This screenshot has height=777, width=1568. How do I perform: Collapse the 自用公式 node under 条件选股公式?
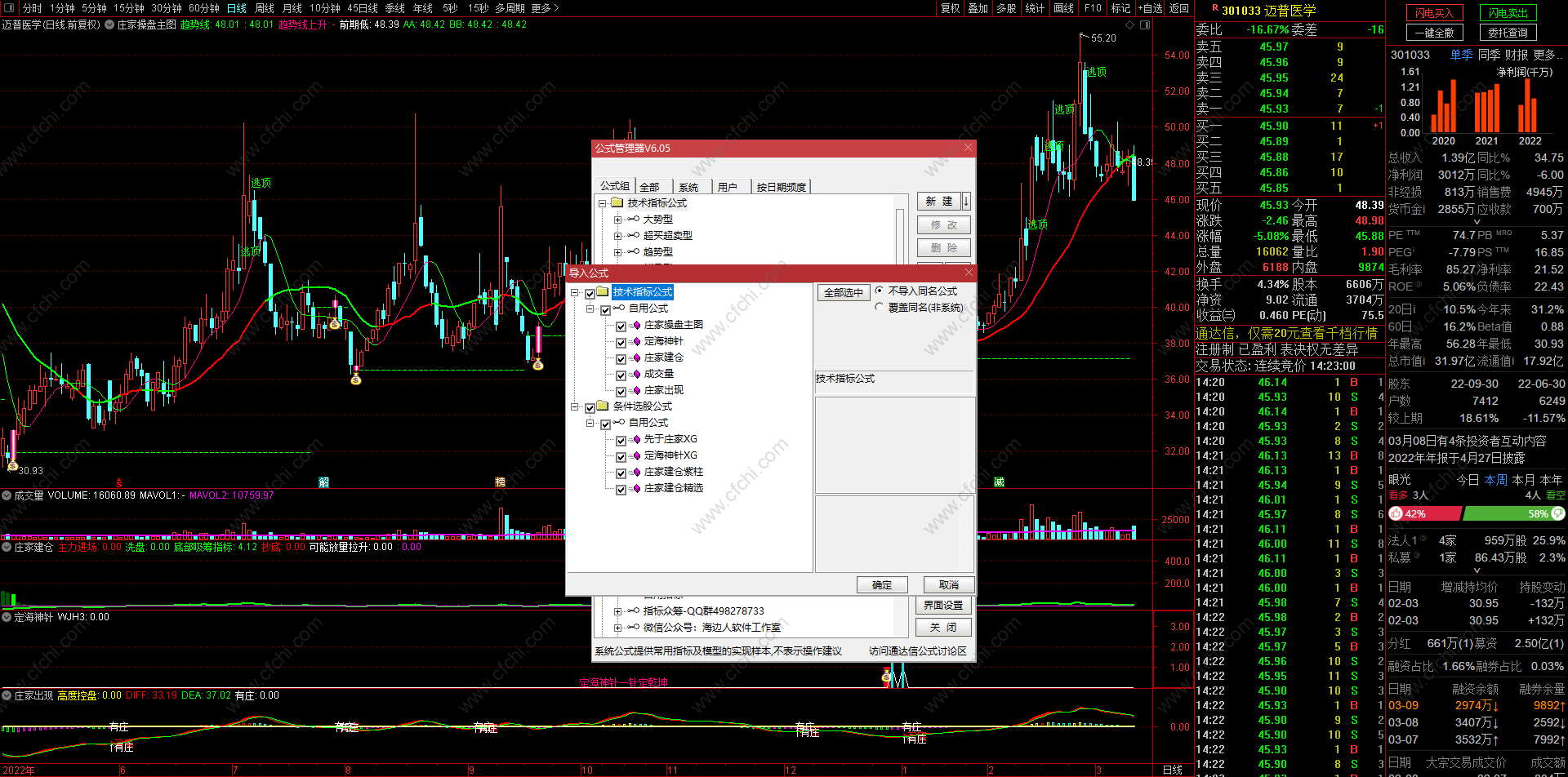tap(590, 424)
